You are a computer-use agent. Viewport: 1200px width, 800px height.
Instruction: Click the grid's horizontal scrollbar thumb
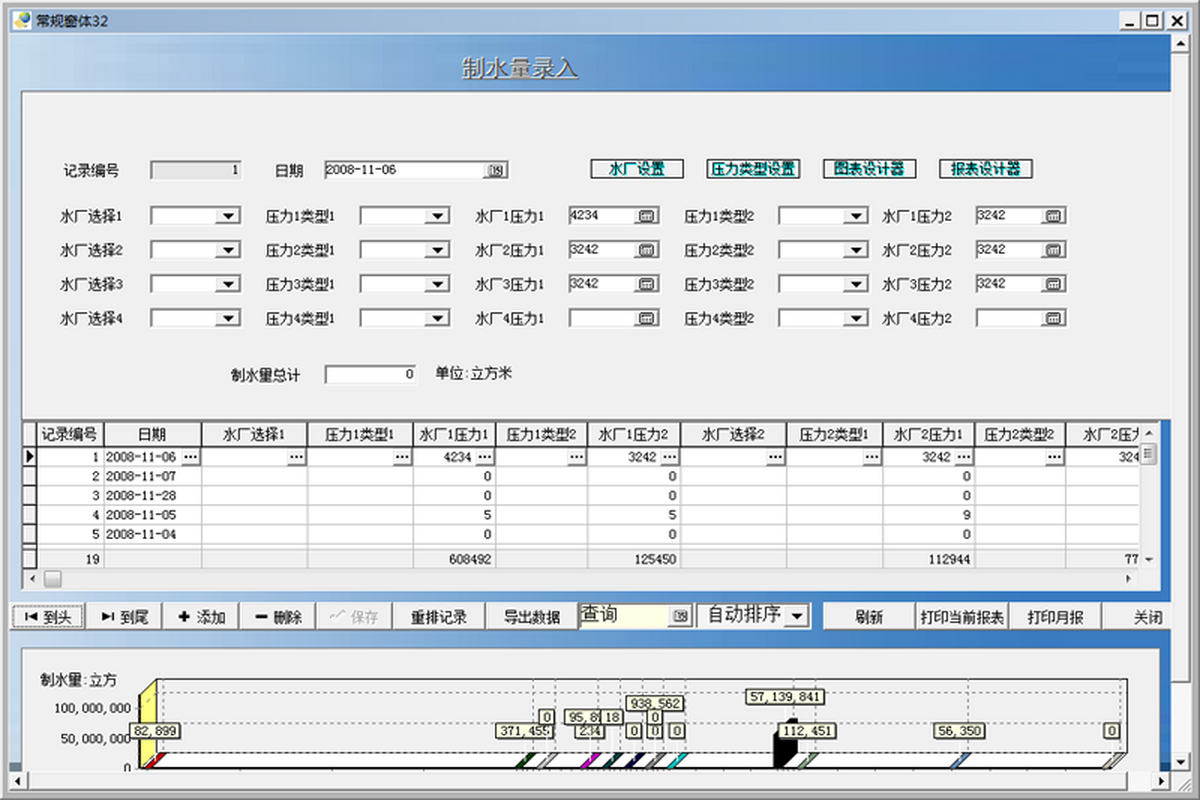pos(52,579)
